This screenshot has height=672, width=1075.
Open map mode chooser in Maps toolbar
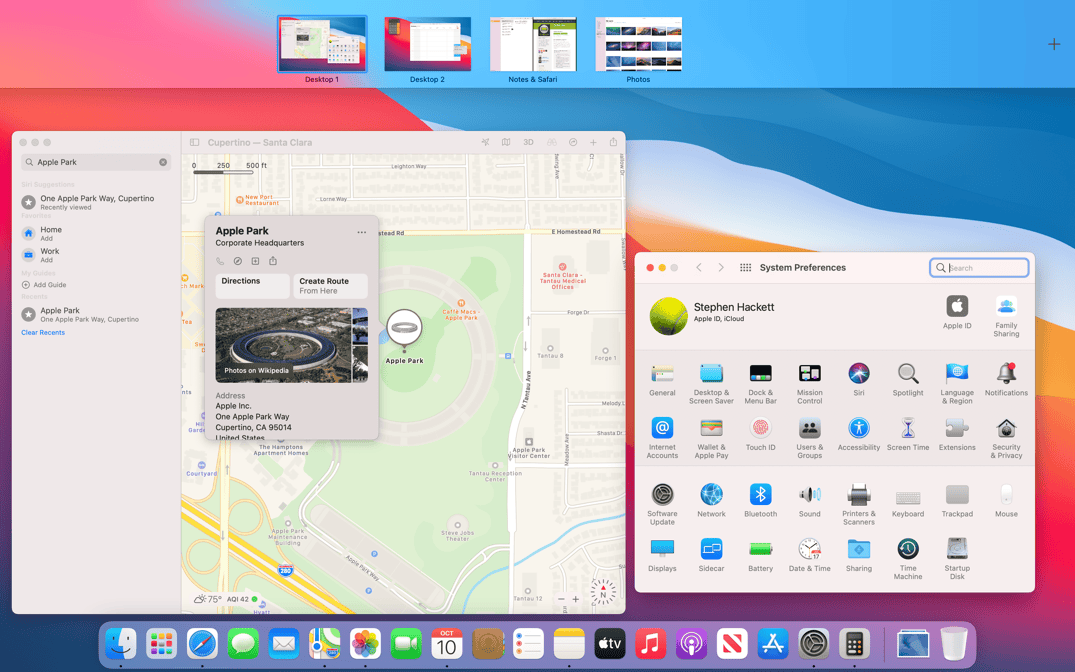point(506,143)
